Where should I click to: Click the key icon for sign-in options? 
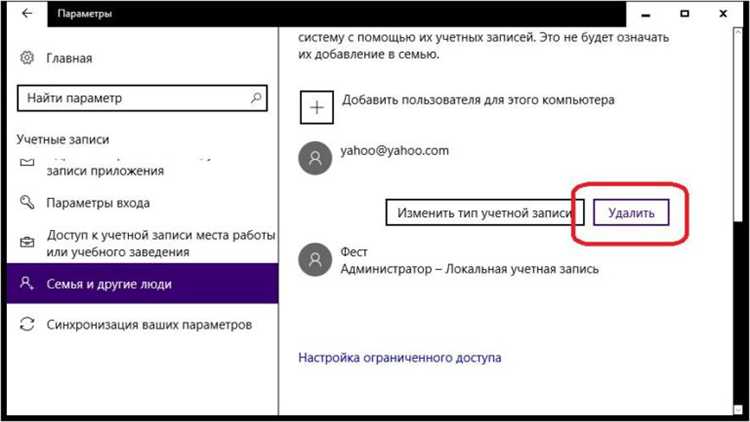coord(27,202)
